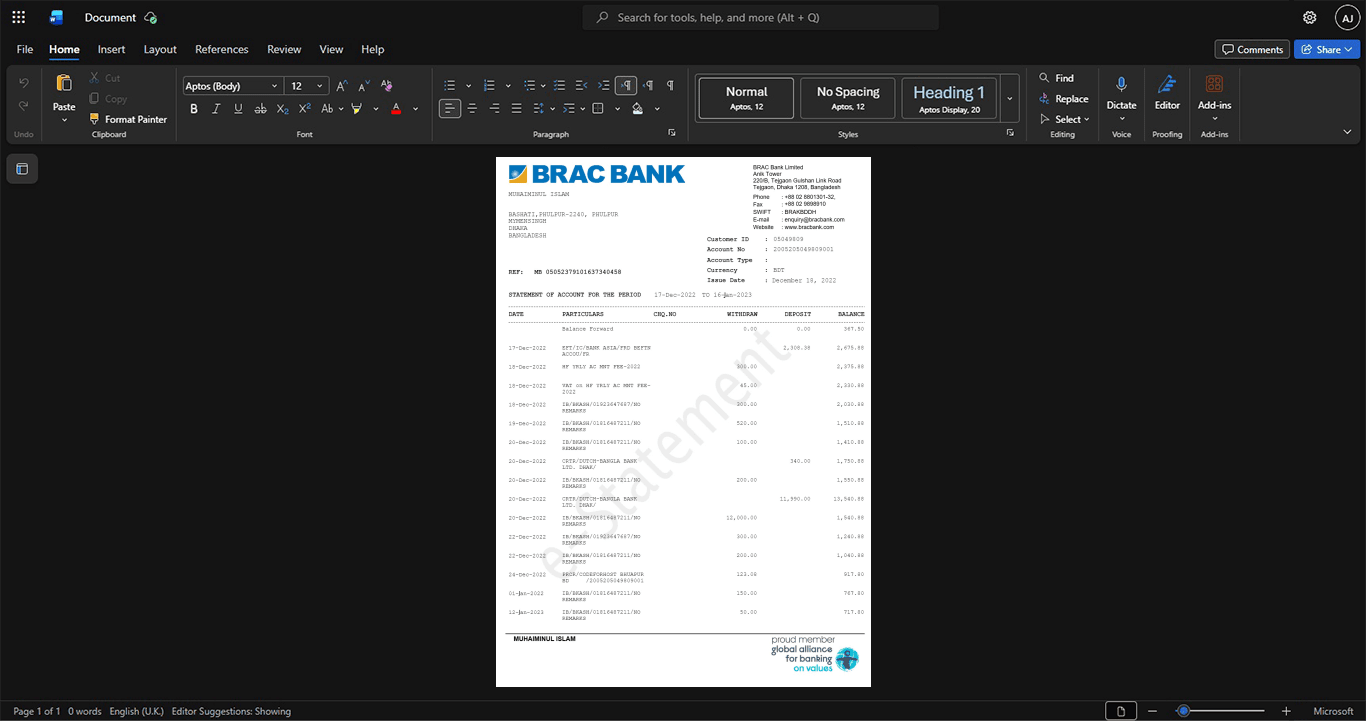Click the Bullets list icon
This screenshot has height=721, width=1366.
tap(450, 86)
